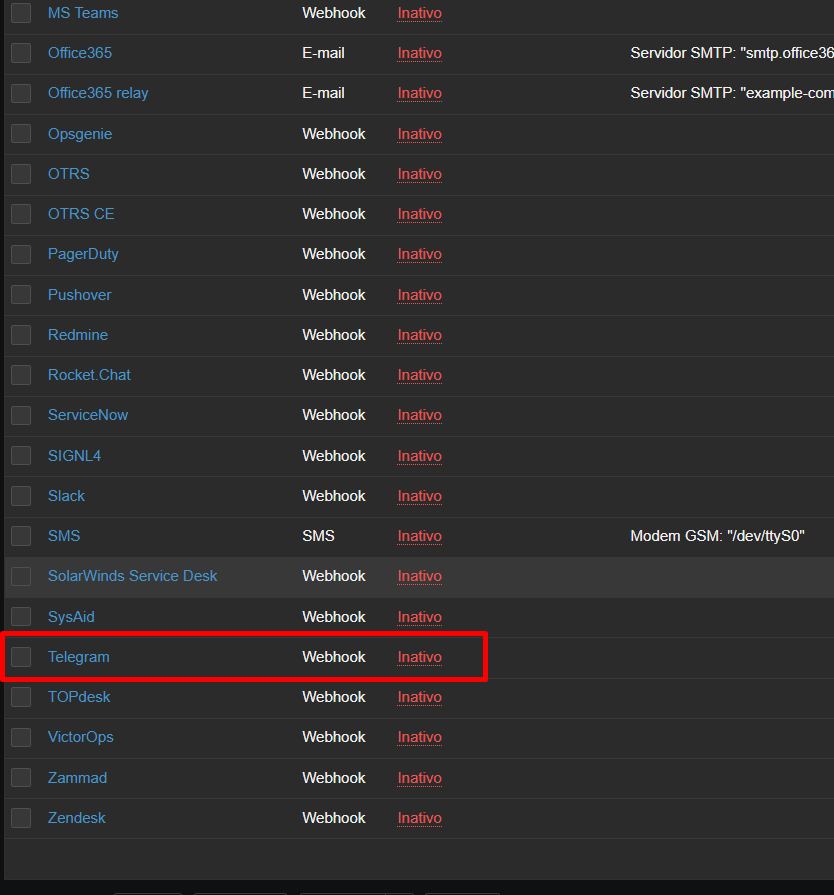Toggle the Inativo status in the SMS row
The width and height of the screenshot is (834, 895).
coord(420,536)
